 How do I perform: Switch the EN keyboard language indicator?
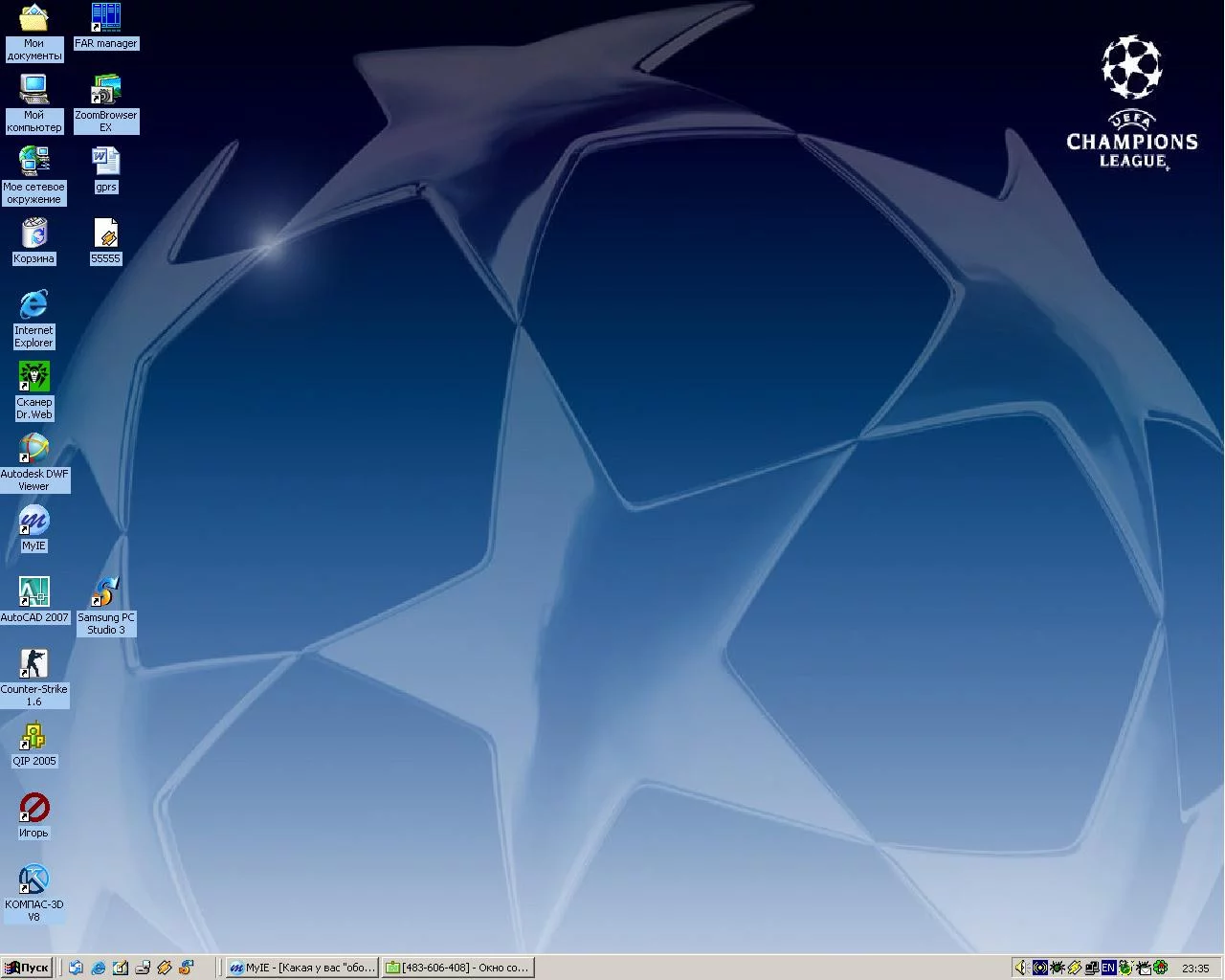pos(1108,968)
